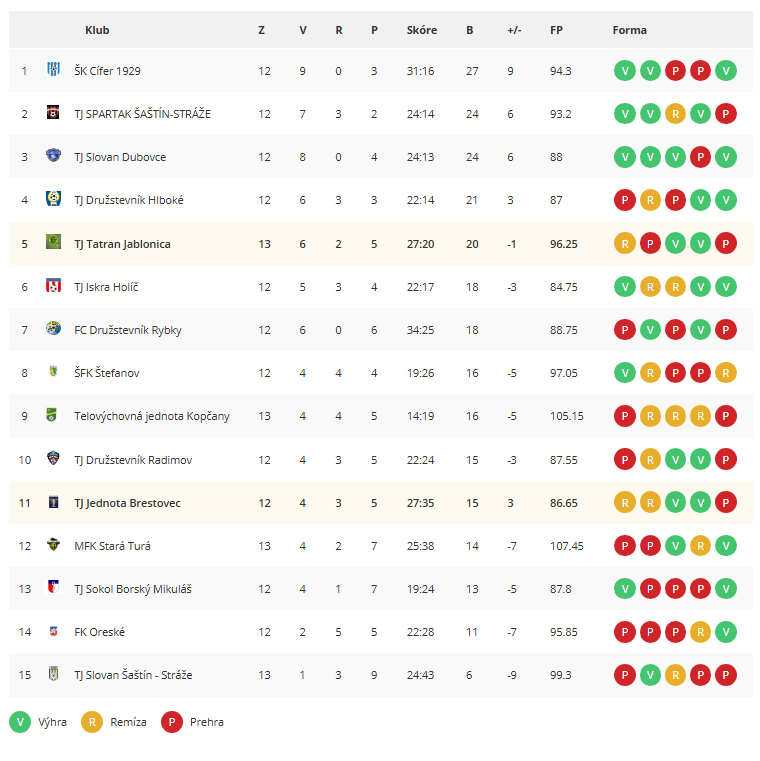This screenshot has height=761, width=760.
Task: Sort the table by the Skóre column
Action: tap(422, 30)
